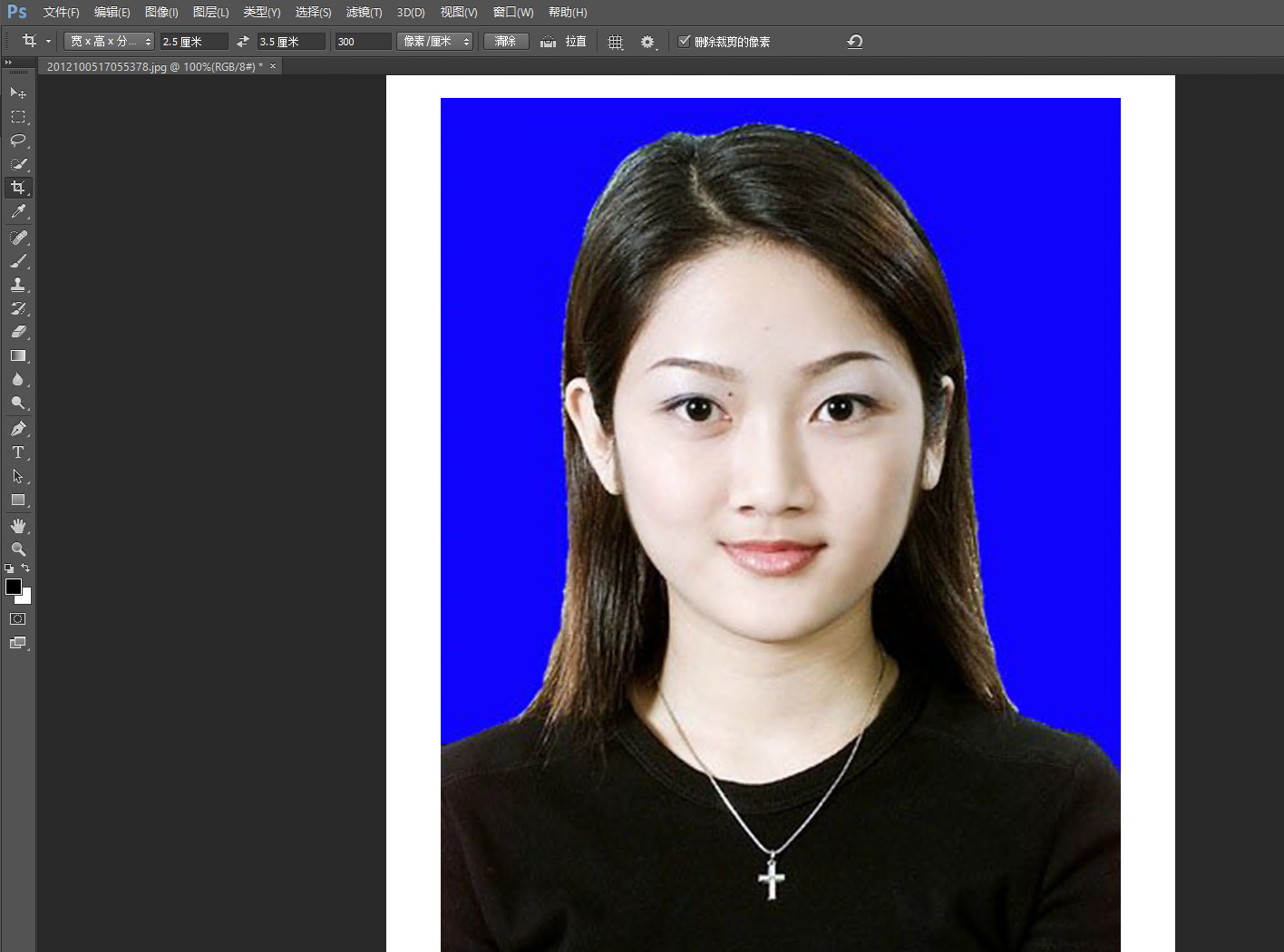Image resolution: width=1284 pixels, height=952 pixels.
Task: Open the 选择(S) menu
Action: [x=313, y=13]
